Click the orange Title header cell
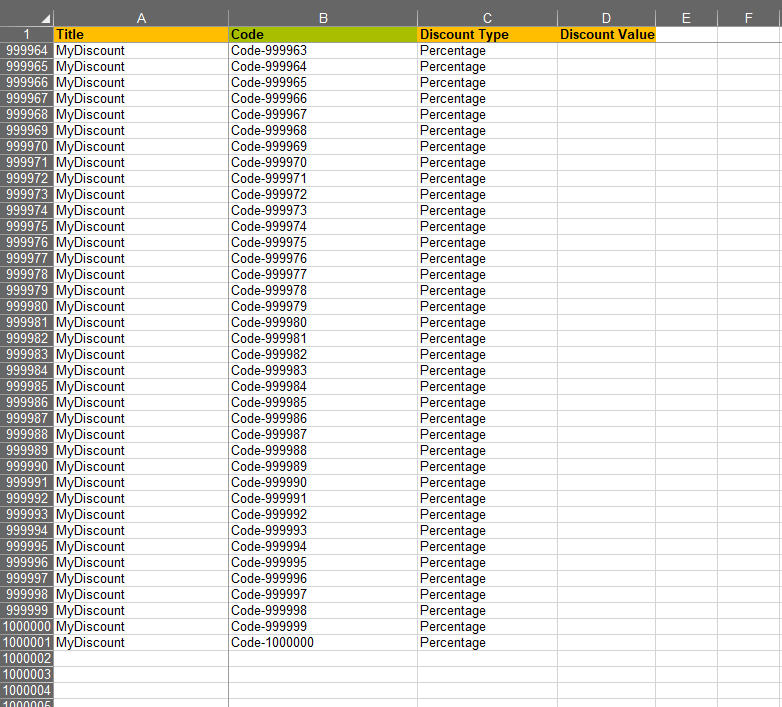782x707 pixels. click(x=141, y=35)
